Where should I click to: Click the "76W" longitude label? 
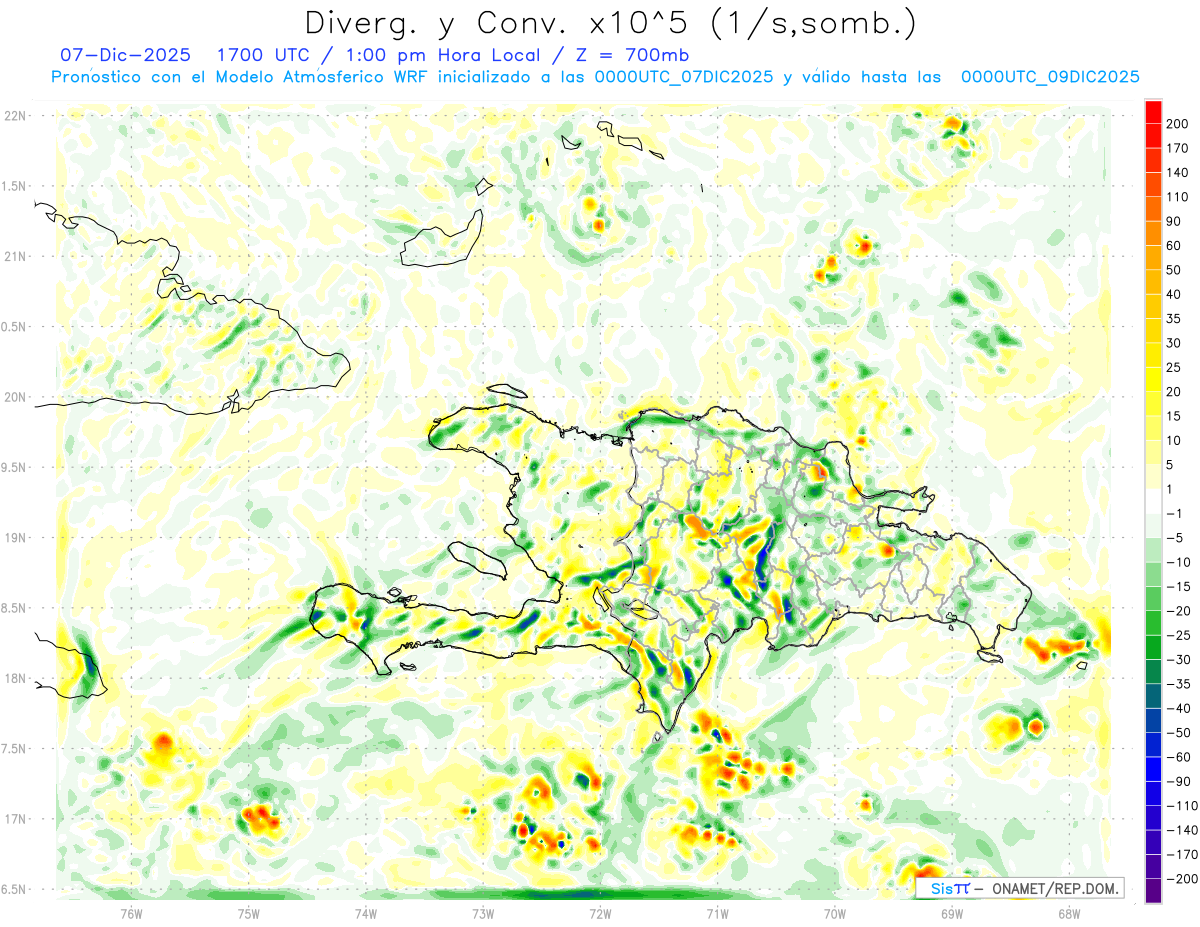131,913
